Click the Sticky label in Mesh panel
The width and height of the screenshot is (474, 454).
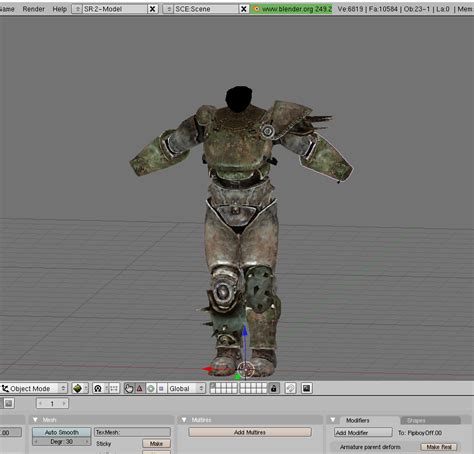(104, 444)
